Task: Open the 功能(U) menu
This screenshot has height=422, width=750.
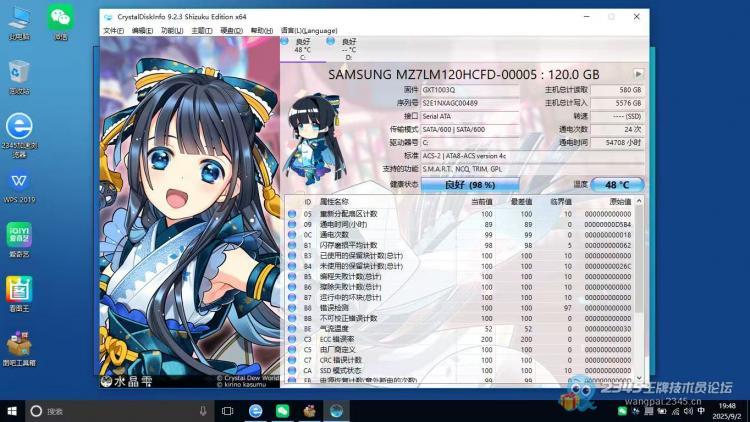Action: click(x=172, y=31)
